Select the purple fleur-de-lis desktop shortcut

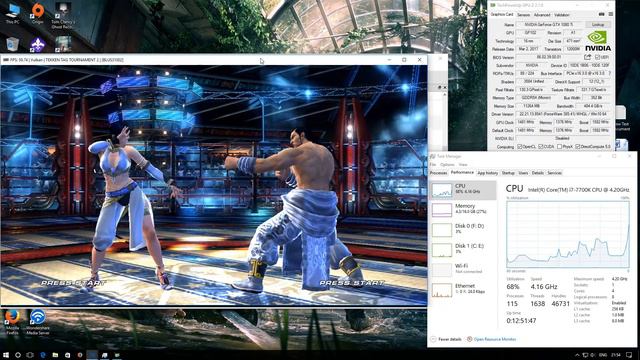pos(38,44)
